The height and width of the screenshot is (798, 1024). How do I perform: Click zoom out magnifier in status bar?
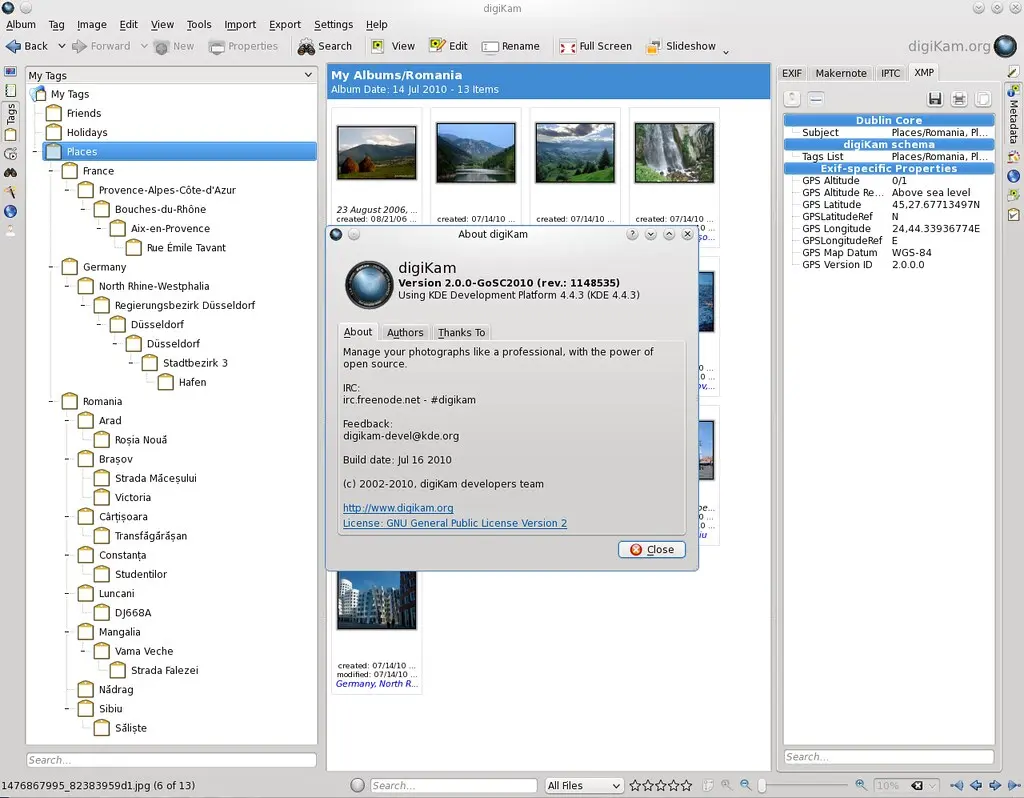(745, 785)
